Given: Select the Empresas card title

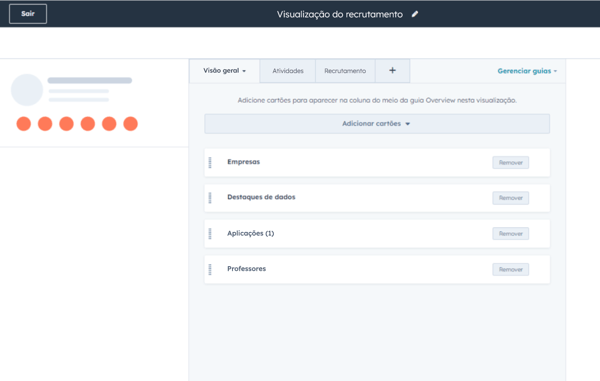Looking at the screenshot, I should [x=243, y=162].
